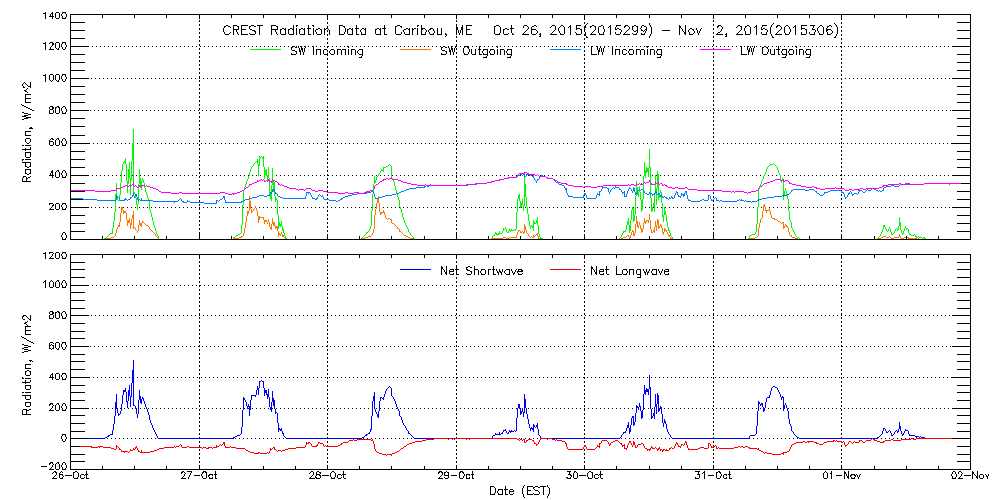Select the 29-Oct date tick label
The width and height of the screenshot is (1000, 500).
pyautogui.click(x=457, y=478)
